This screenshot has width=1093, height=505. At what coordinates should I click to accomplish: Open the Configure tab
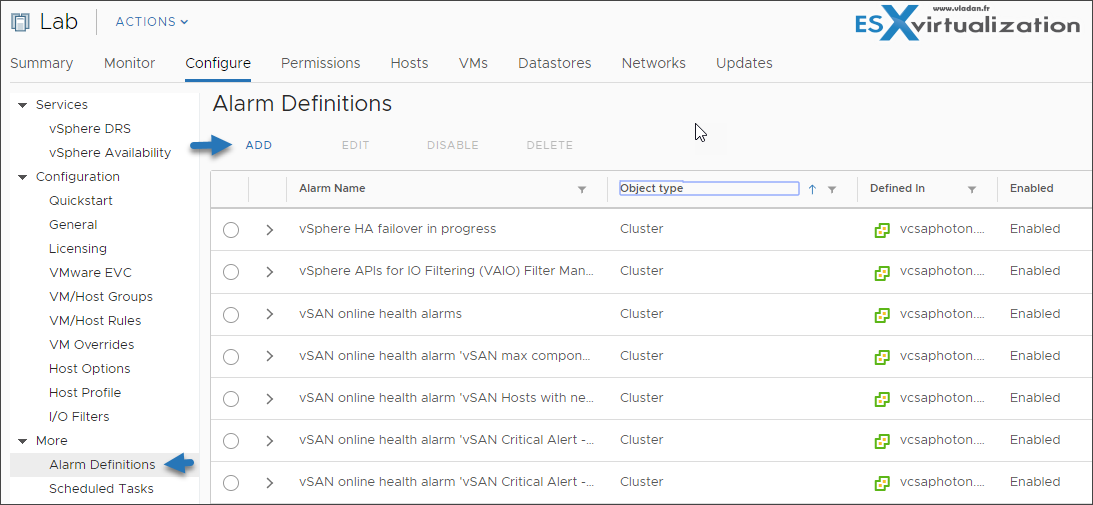click(217, 63)
